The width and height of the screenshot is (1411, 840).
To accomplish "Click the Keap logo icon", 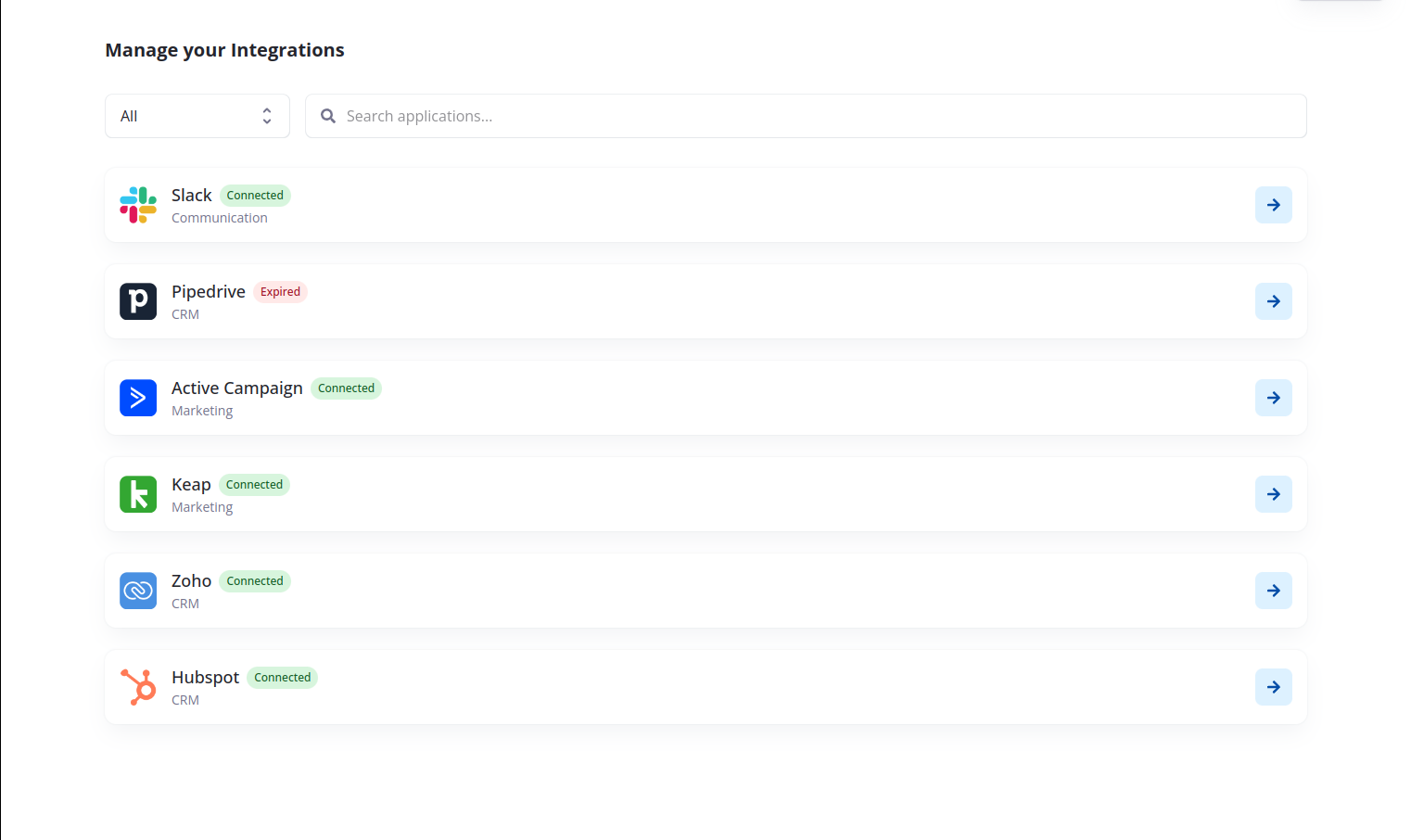I will click(x=138, y=494).
